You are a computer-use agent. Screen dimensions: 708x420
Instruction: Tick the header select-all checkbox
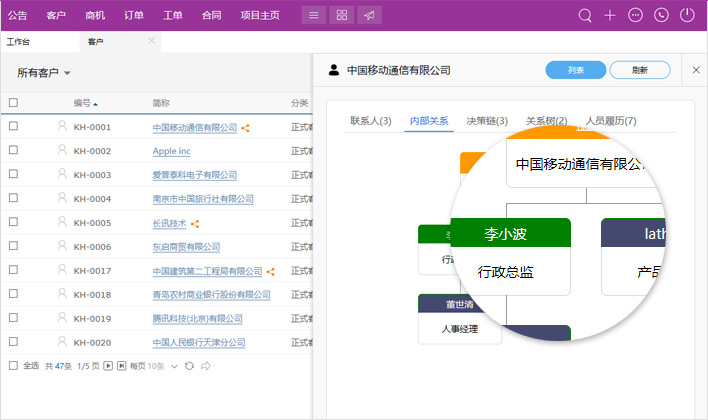[x=14, y=103]
